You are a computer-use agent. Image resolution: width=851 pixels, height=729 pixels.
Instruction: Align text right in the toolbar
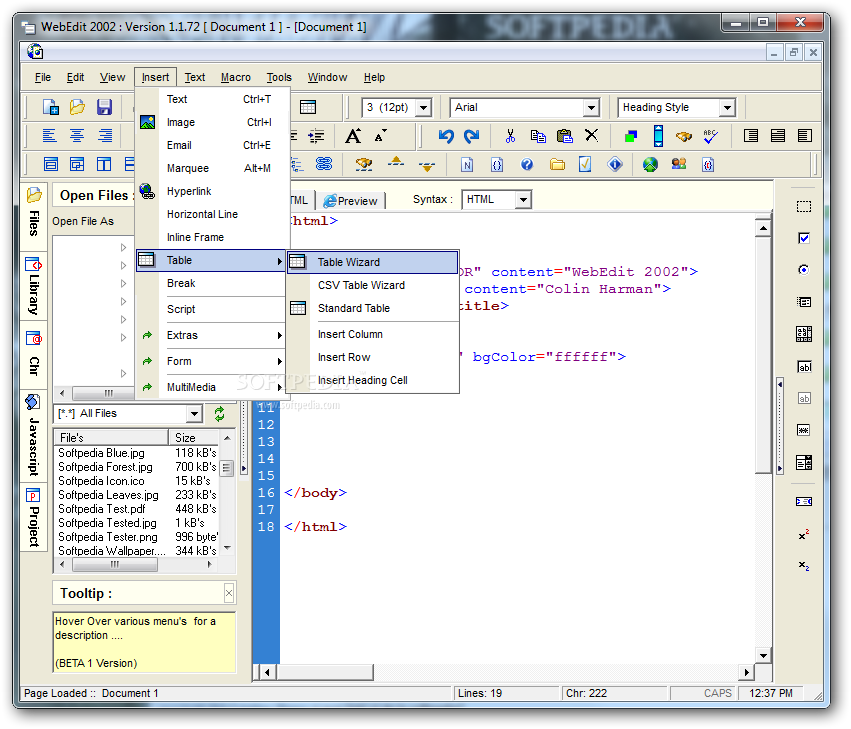pyautogui.click(x=105, y=135)
